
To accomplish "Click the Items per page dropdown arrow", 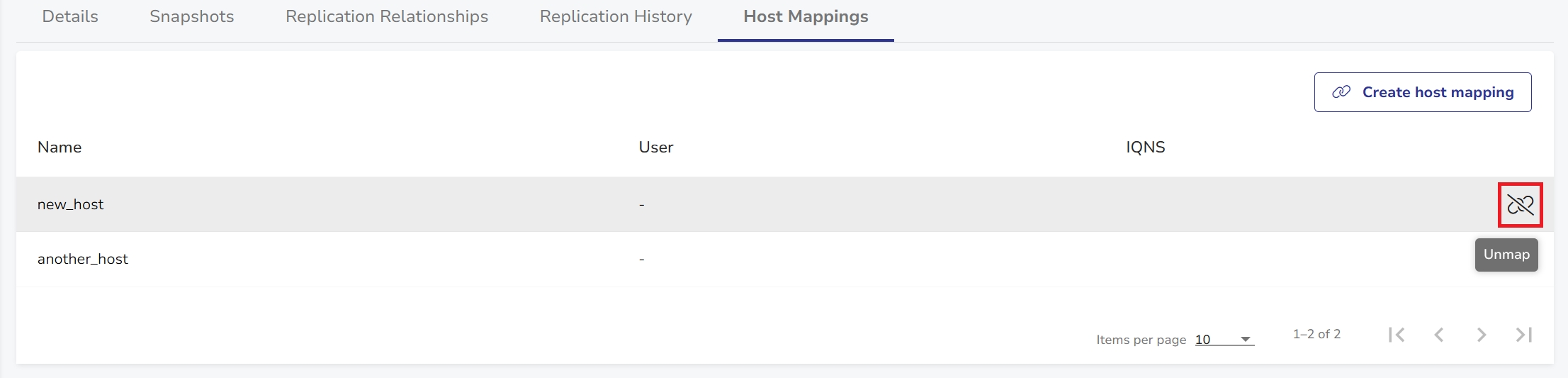I will 1245,340.
